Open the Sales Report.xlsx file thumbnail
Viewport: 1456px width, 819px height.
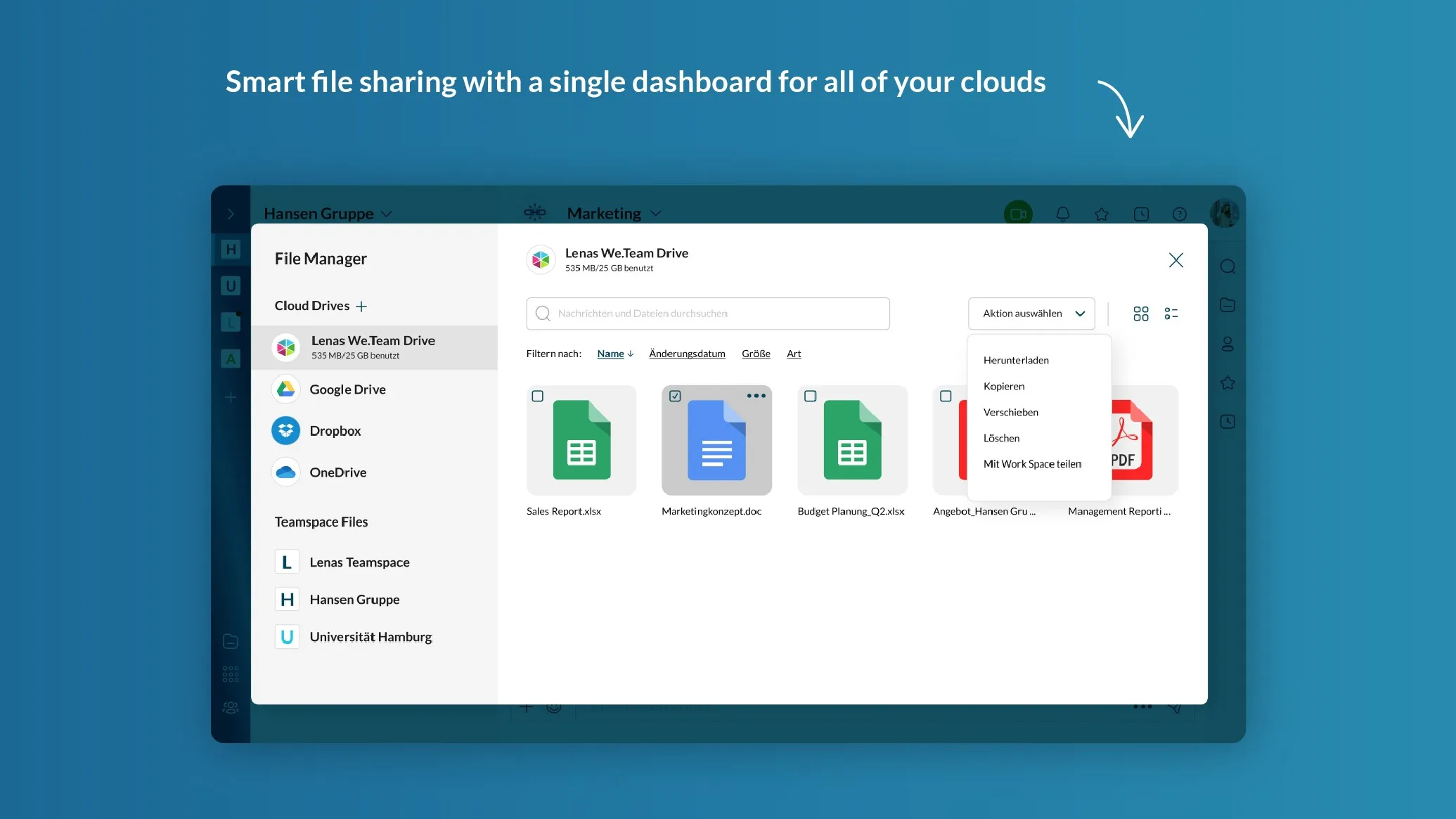[x=581, y=440]
